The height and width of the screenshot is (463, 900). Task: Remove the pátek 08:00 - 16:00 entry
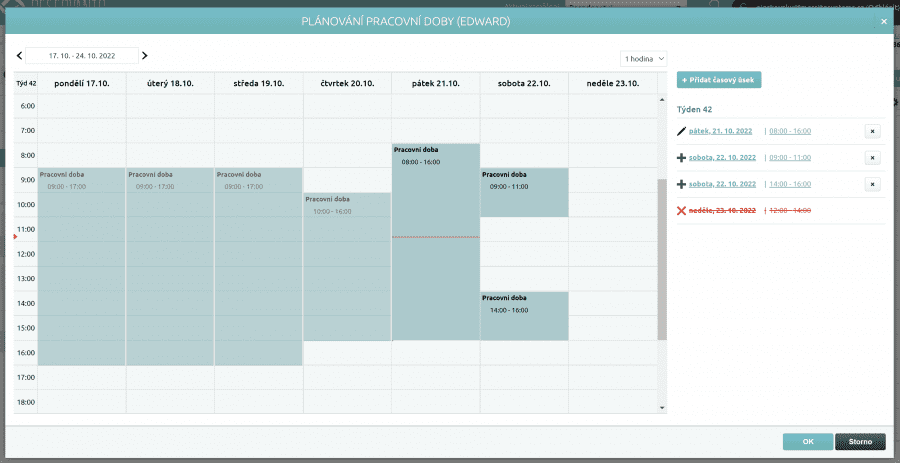coord(871,131)
